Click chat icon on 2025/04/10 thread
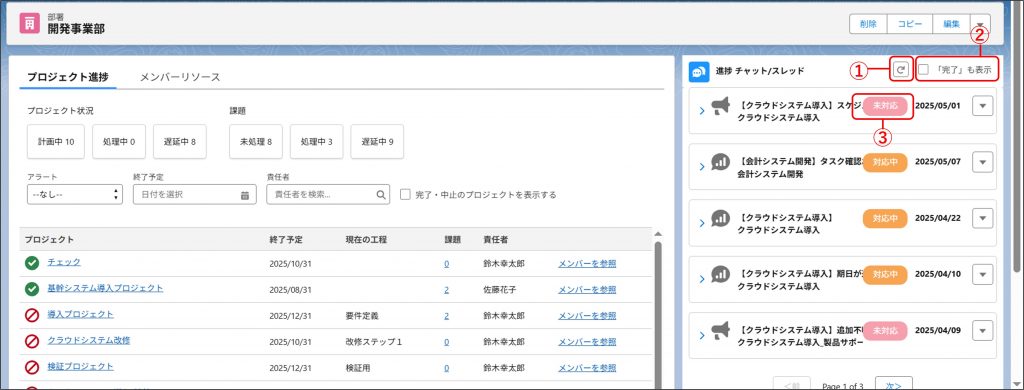 pos(720,274)
